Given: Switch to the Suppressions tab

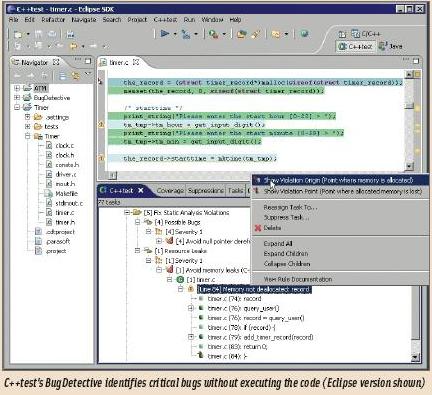Looking at the screenshot, I should [205, 191].
